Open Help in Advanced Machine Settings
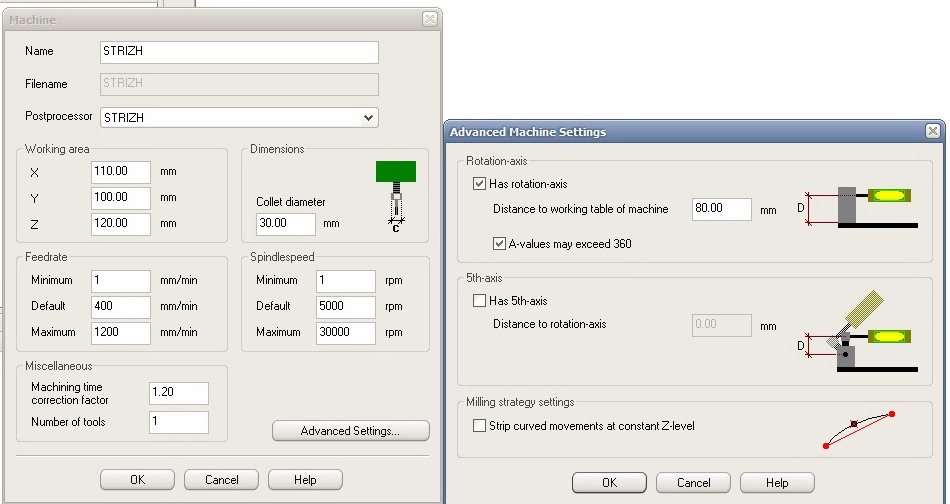Screen dimensions: 950x504 click(x=777, y=483)
